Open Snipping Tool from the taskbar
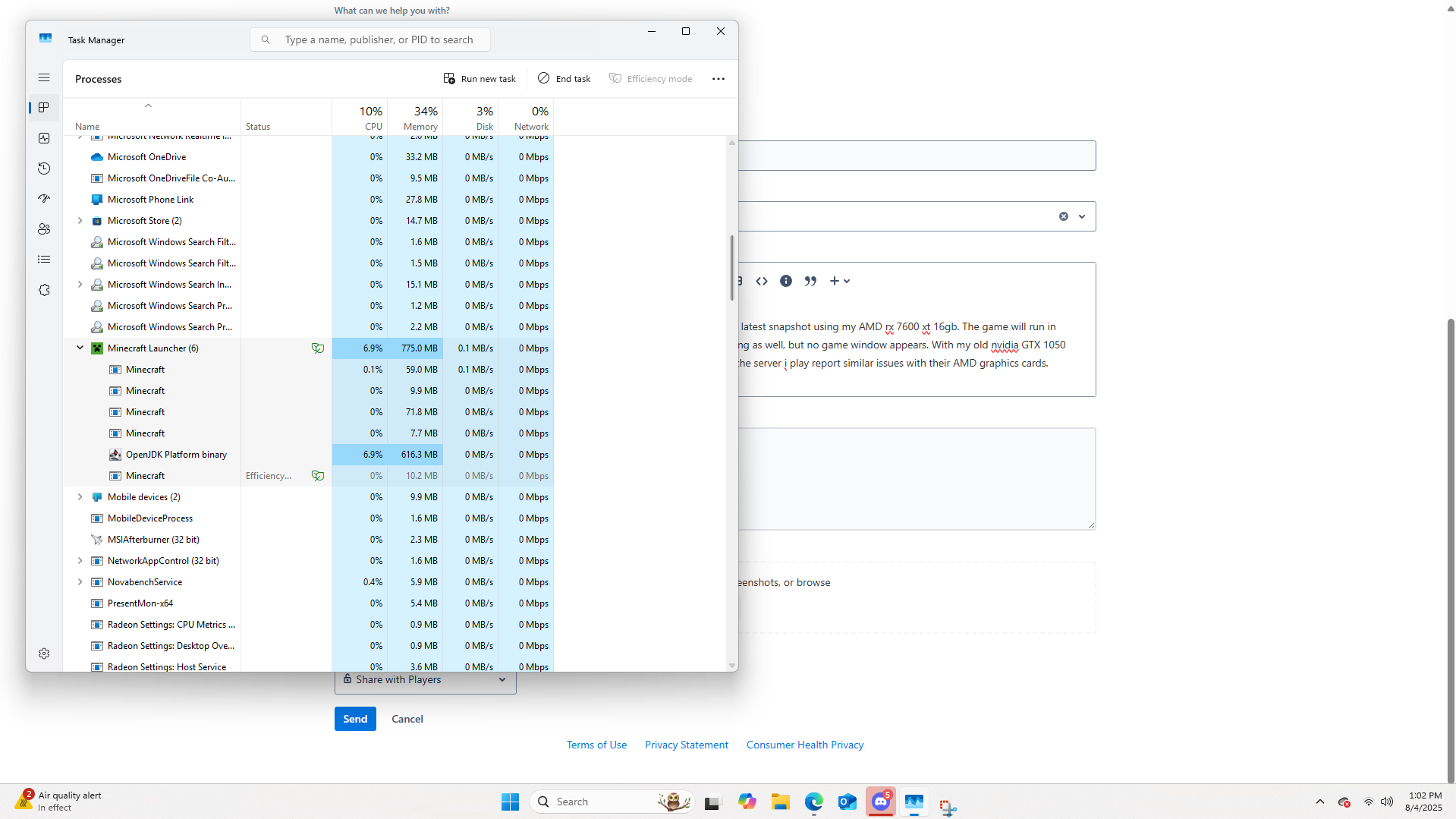Viewport: 1456px width, 819px height. tap(948, 807)
